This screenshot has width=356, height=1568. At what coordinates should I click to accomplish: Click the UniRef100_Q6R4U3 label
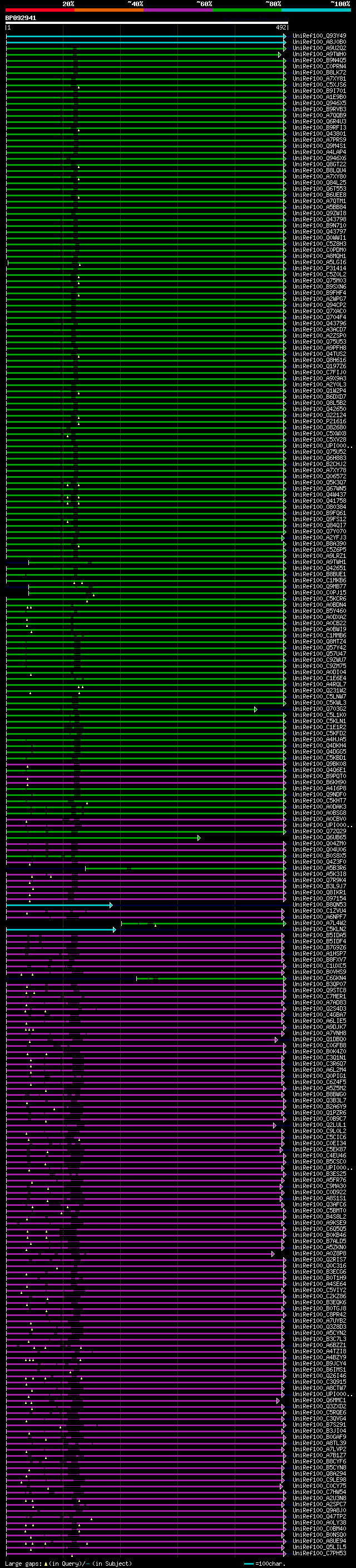(x=319, y=121)
